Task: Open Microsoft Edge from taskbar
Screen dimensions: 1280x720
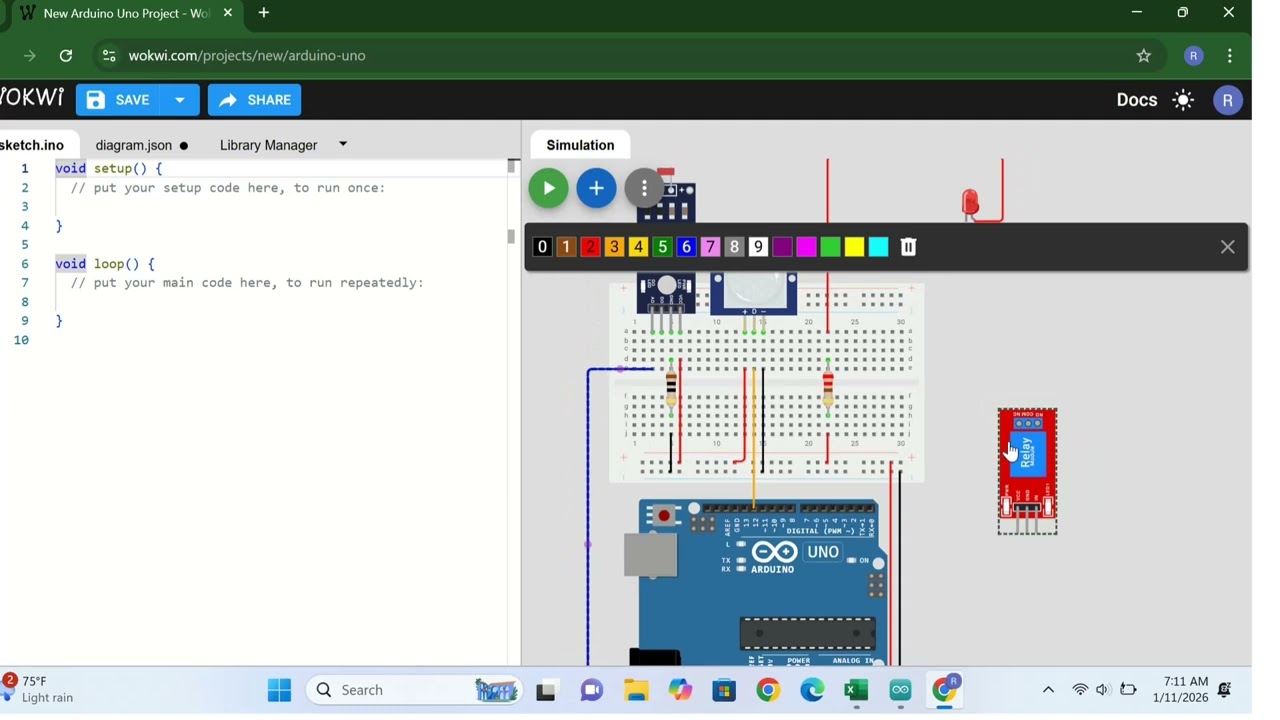Action: (812, 690)
